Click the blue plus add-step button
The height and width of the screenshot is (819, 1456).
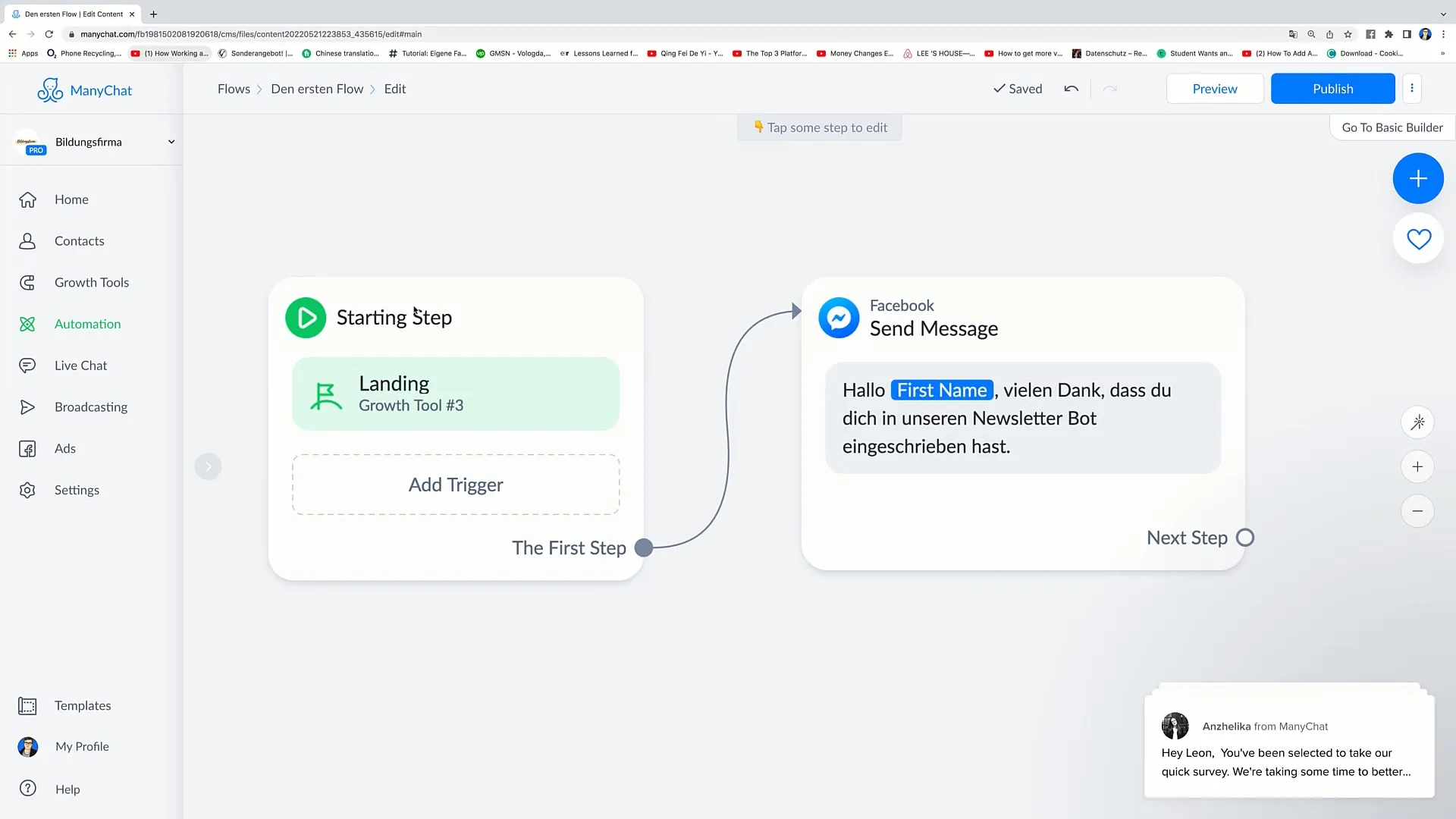click(1418, 178)
